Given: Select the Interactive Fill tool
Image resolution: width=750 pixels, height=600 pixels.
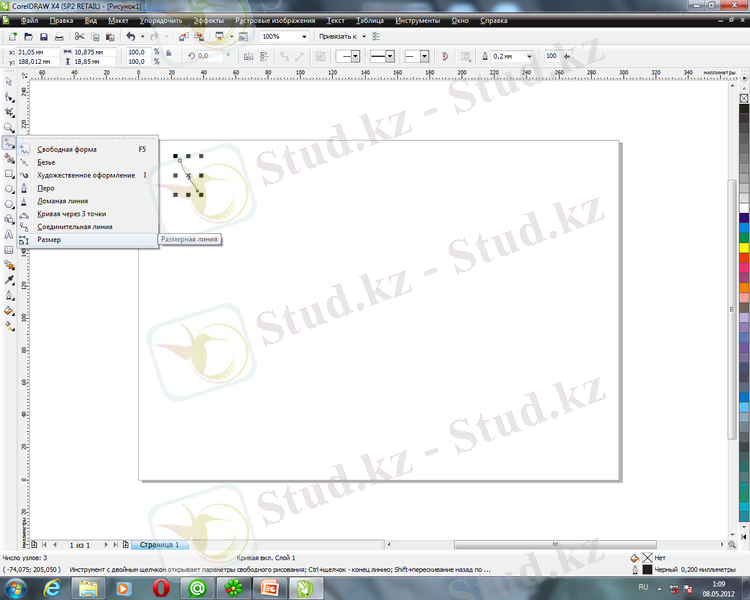Looking at the screenshot, I should [x=9, y=326].
